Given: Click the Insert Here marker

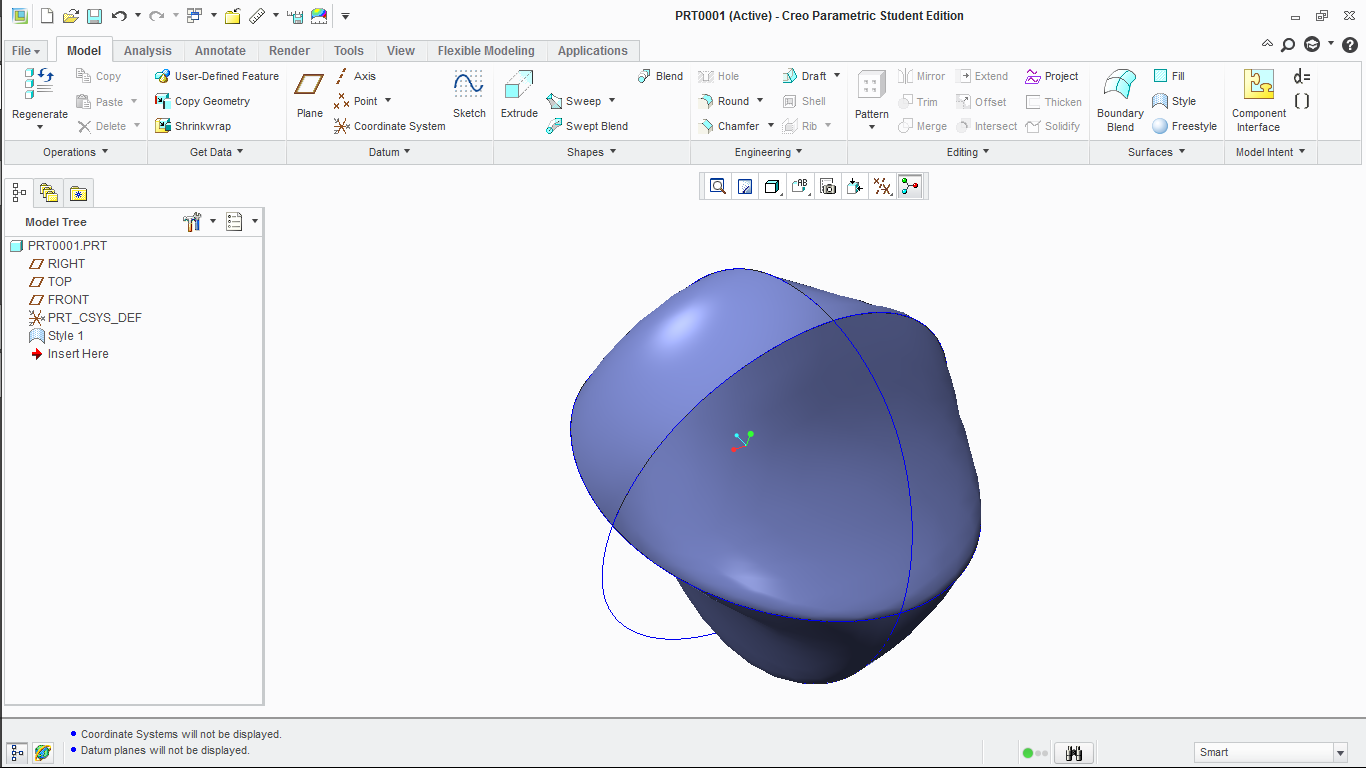Looking at the screenshot, I should [x=69, y=354].
